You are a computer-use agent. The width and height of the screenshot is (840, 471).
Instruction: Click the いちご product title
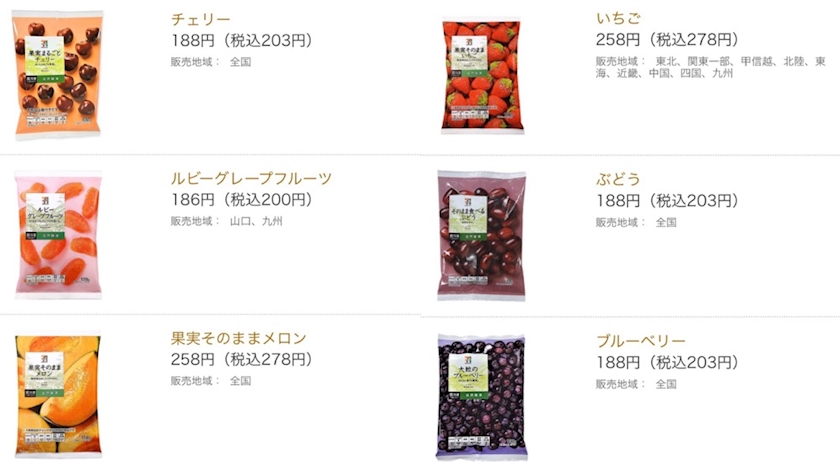(618, 18)
